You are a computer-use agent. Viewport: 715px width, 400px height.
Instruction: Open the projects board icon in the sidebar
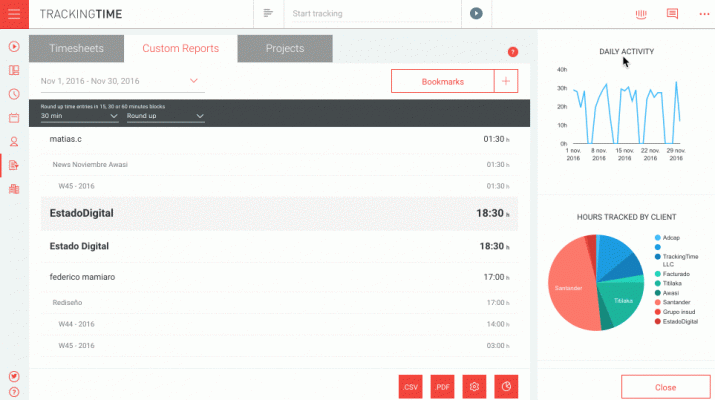coord(14,70)
